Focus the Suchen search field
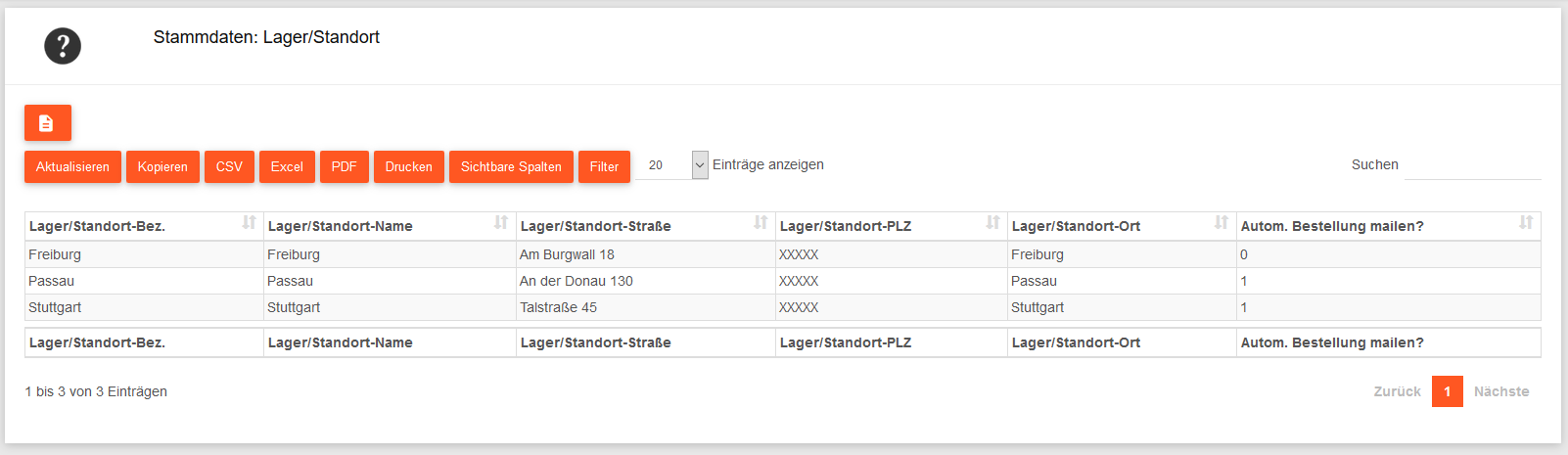 (1472, 165)
